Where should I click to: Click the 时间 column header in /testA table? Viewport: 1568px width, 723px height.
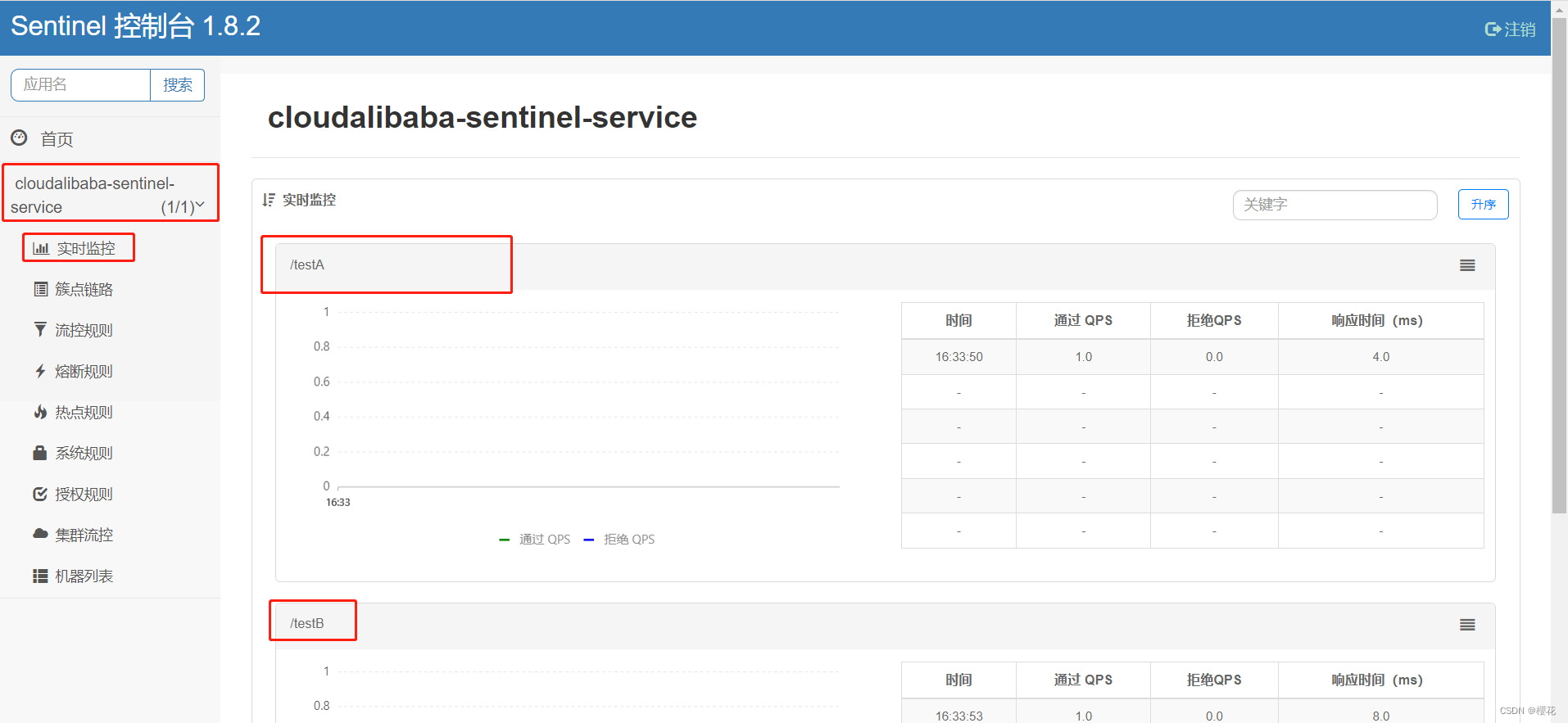(958, 320)
